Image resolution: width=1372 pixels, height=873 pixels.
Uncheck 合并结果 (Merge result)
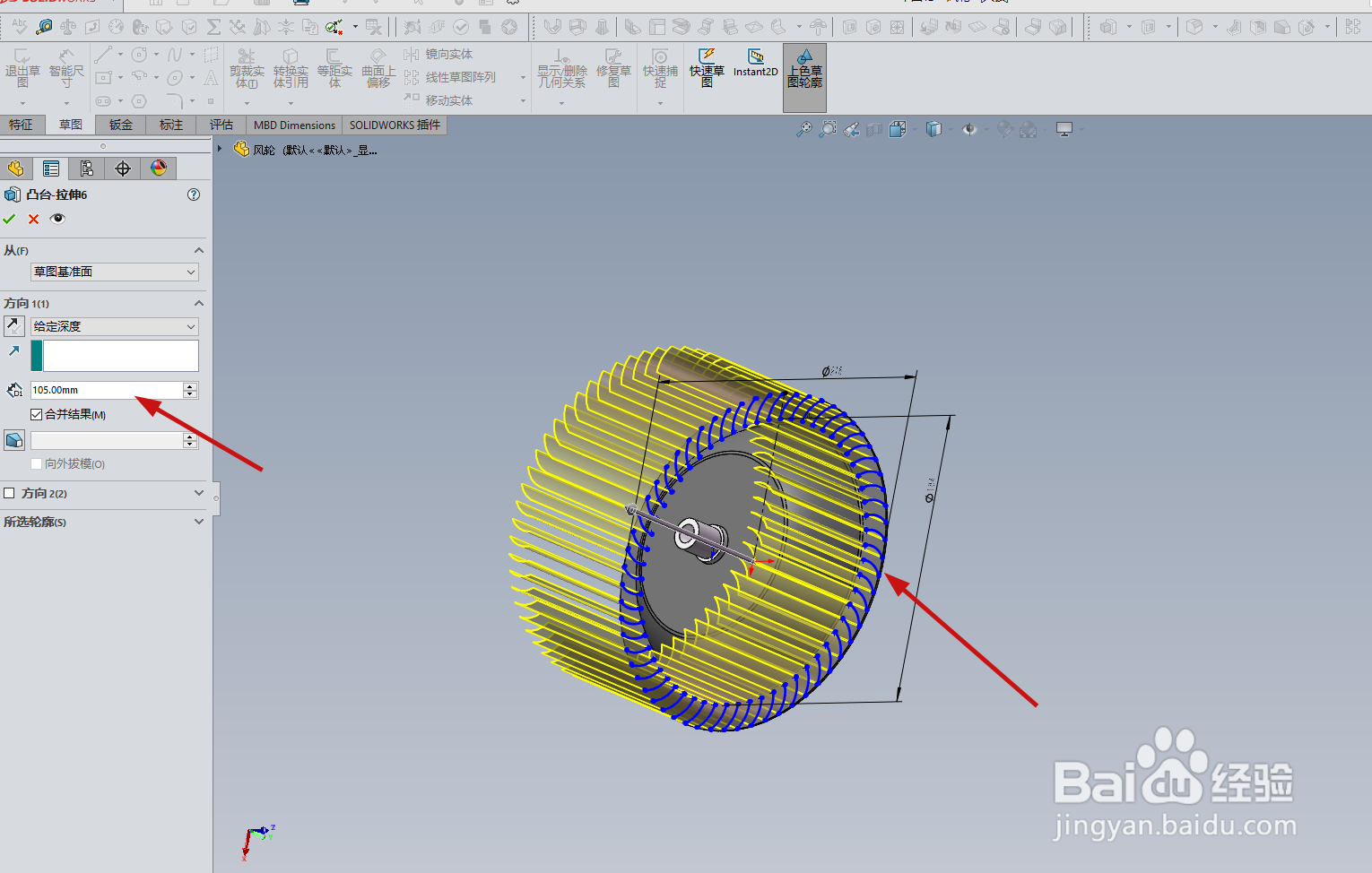[x=36, y=414]
